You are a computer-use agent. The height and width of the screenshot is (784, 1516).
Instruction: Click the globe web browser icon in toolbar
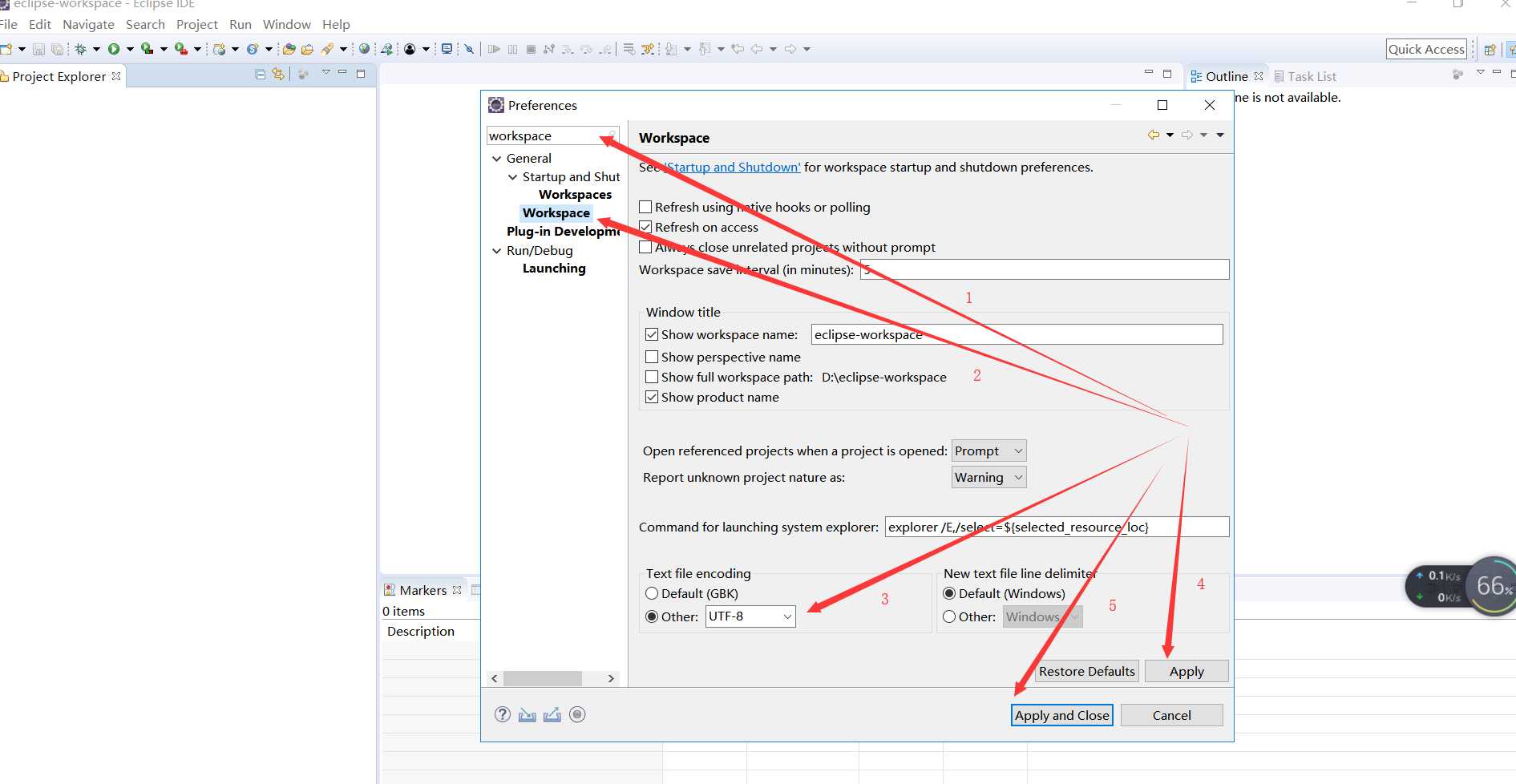click(365, 49)
